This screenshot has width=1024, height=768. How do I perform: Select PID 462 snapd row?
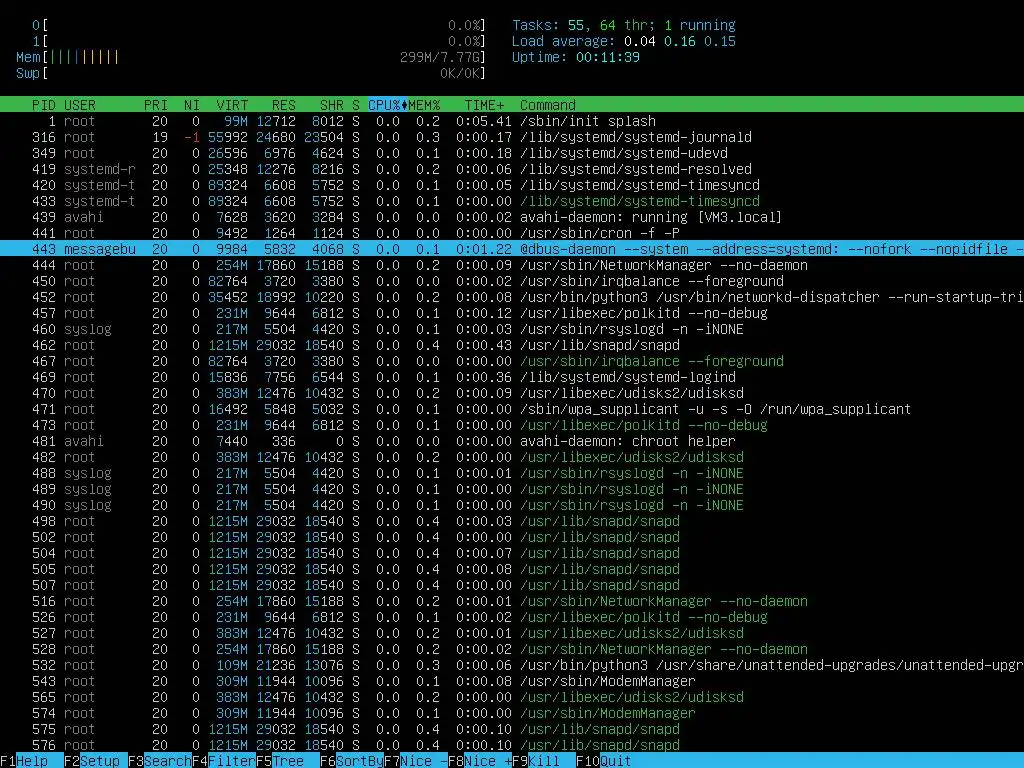click(512, 345)
